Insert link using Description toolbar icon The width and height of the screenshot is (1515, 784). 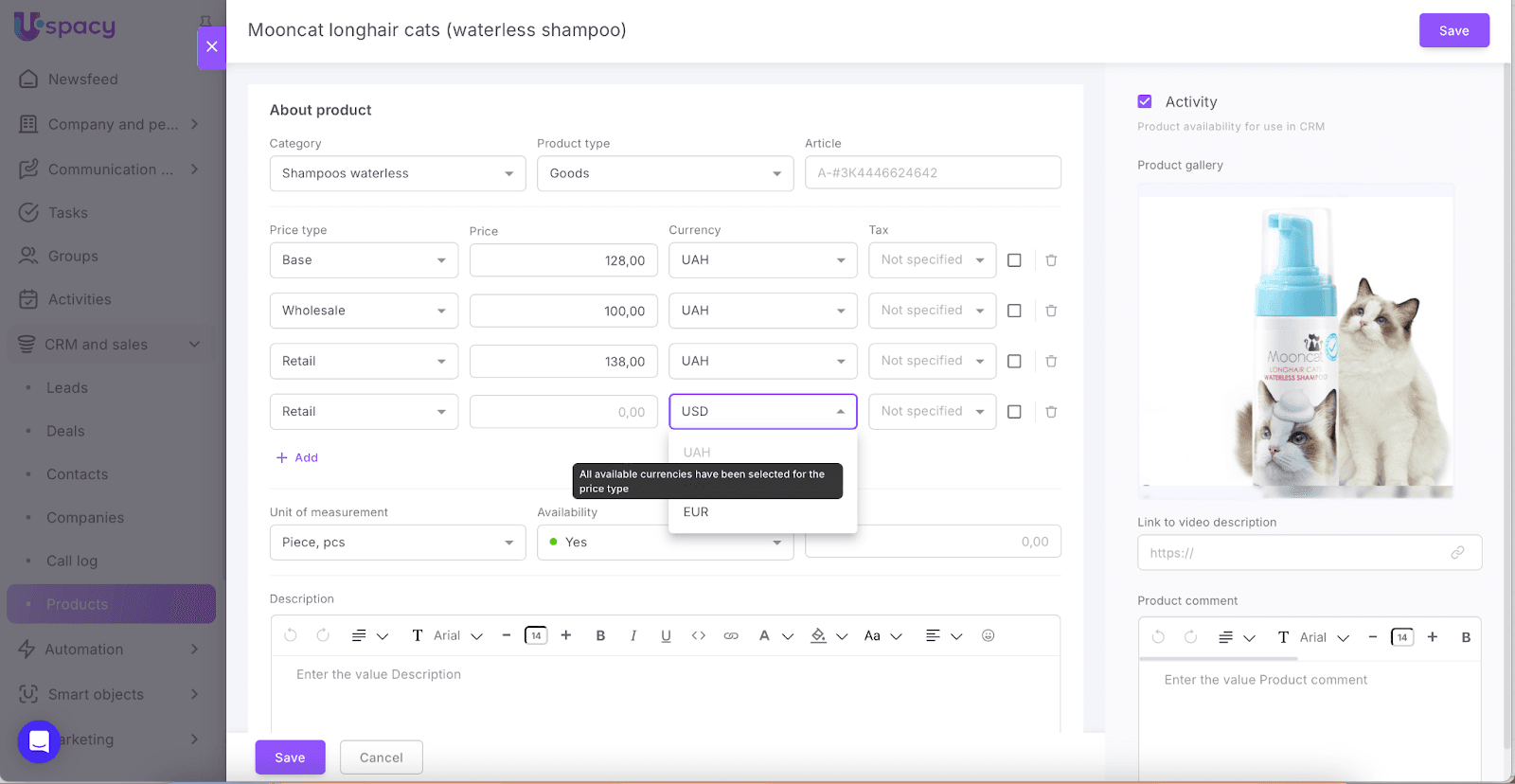click(x=731, y=636)
